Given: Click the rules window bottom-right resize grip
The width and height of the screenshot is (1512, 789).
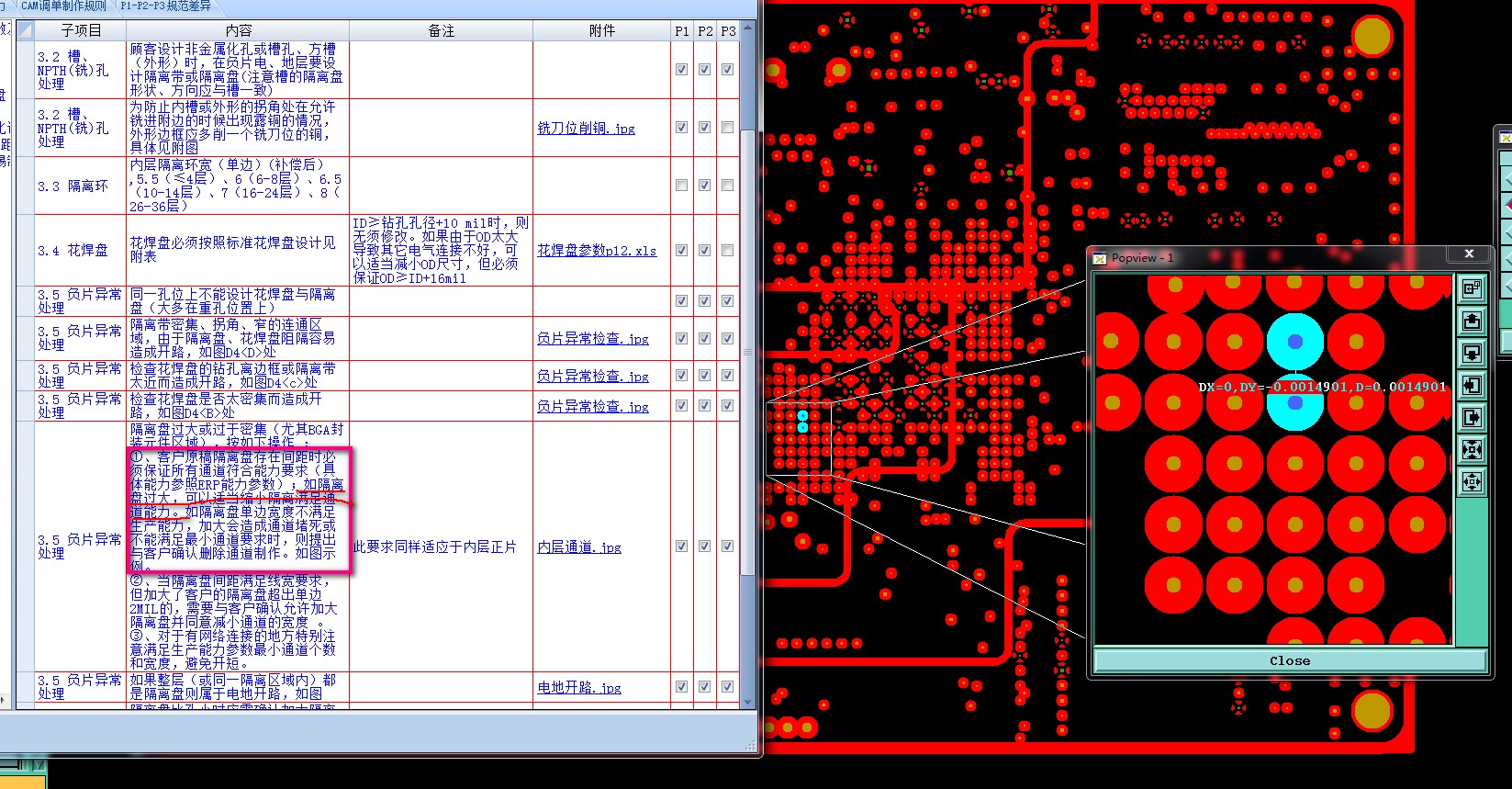Looking at the screenshot, I should click(752, 746).
